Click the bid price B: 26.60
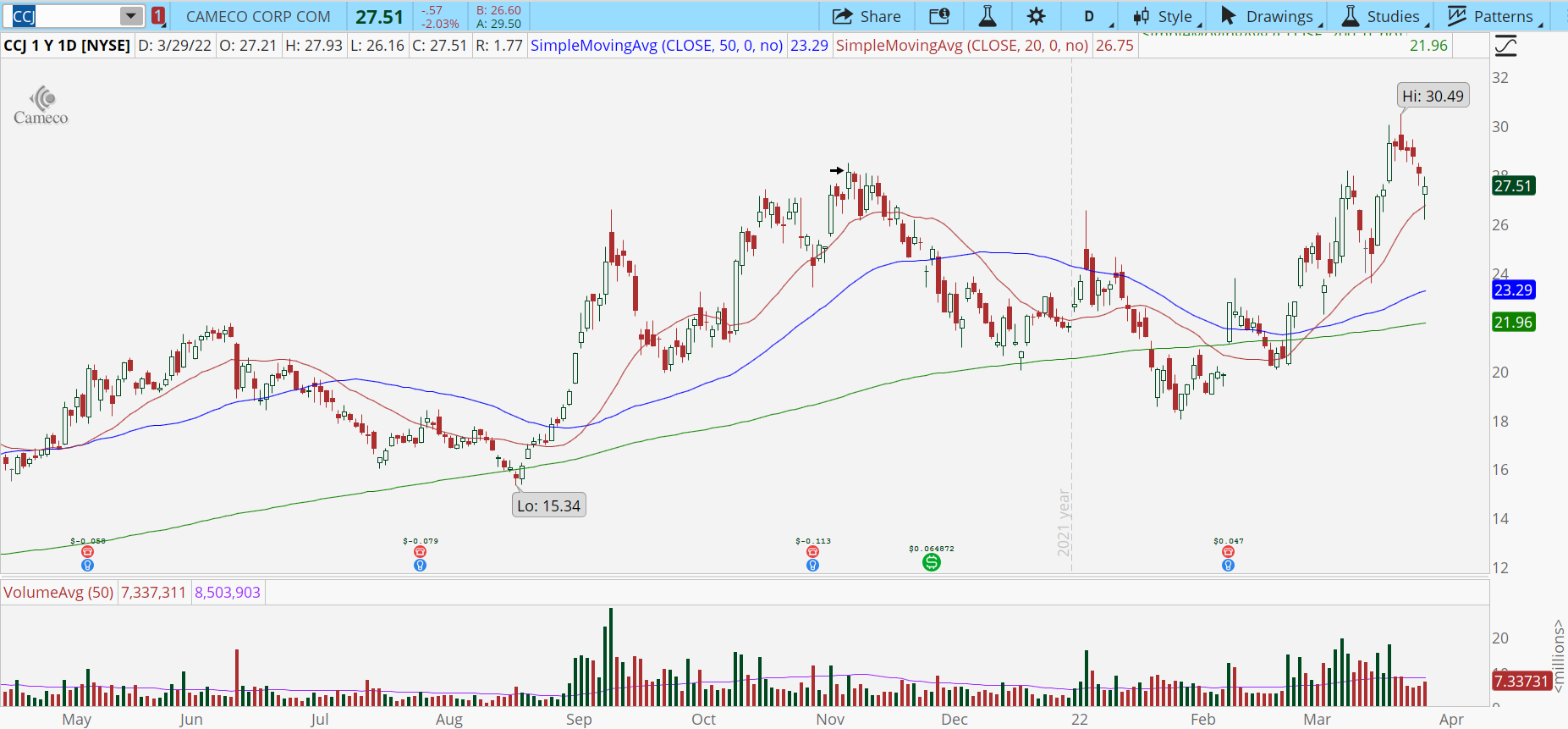Image resolution: width=1568 pixels, height=729 pixels. [498, 10]
